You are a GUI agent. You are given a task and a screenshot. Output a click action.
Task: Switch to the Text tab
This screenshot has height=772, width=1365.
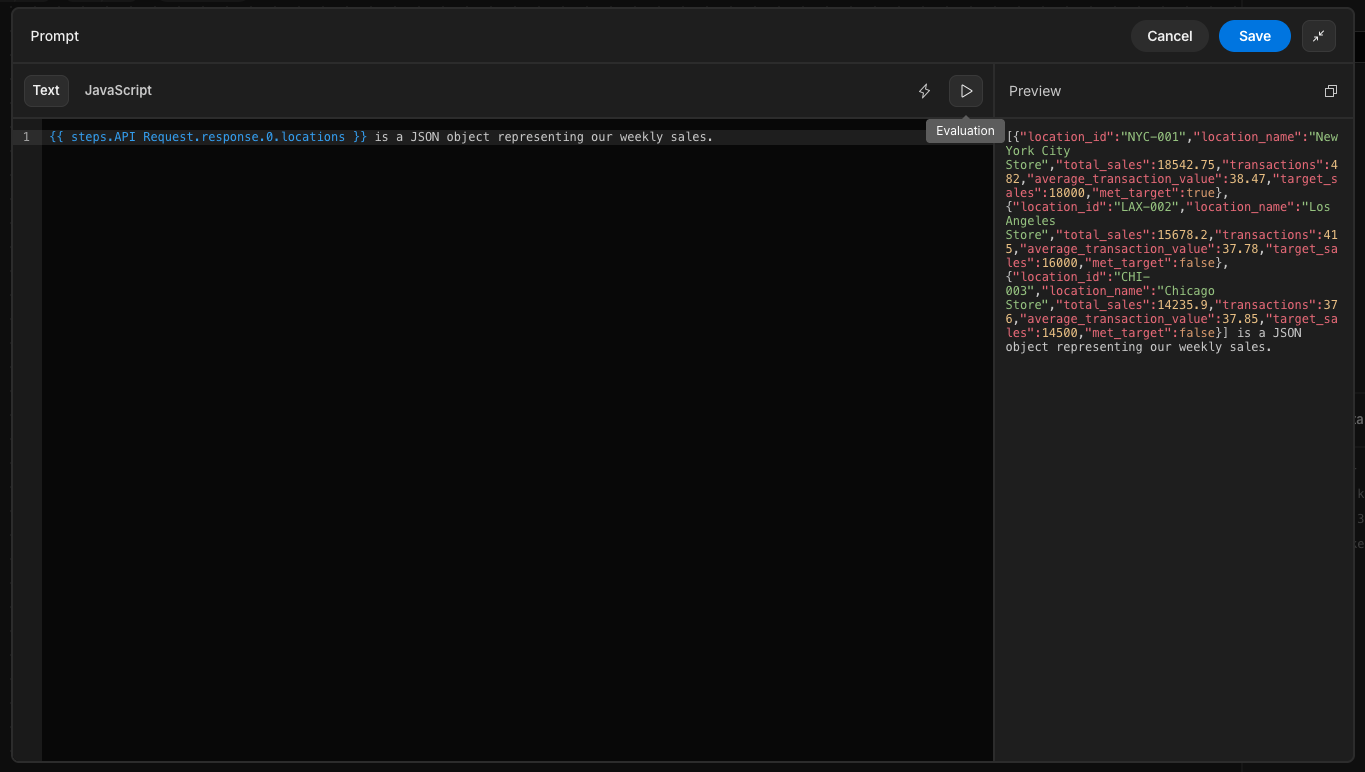click(x=46, y=90)
